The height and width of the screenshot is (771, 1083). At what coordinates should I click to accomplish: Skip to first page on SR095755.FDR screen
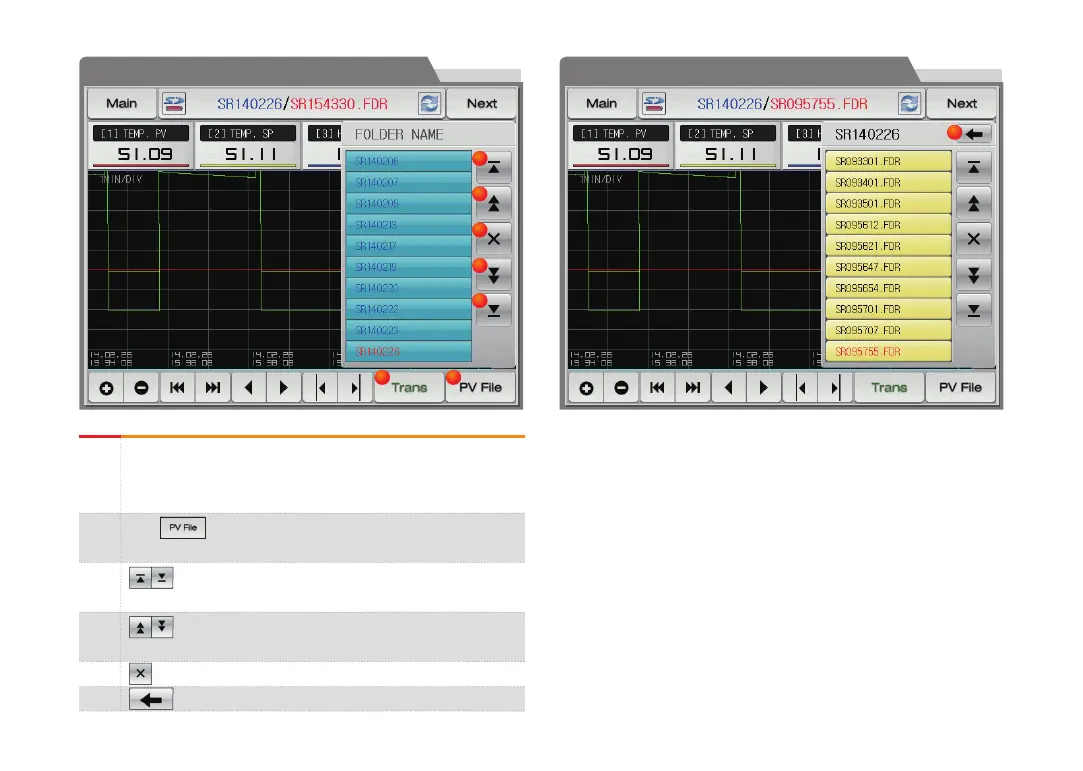pos(658,388)
